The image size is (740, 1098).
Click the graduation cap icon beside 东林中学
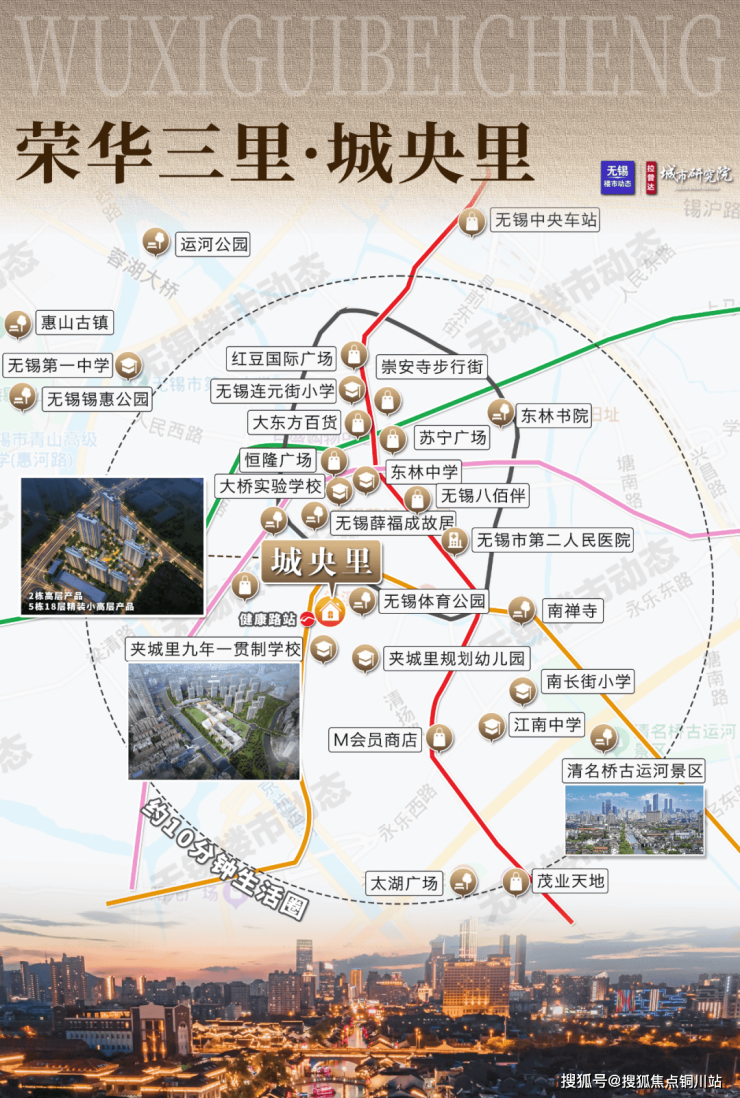click(365, 480)
